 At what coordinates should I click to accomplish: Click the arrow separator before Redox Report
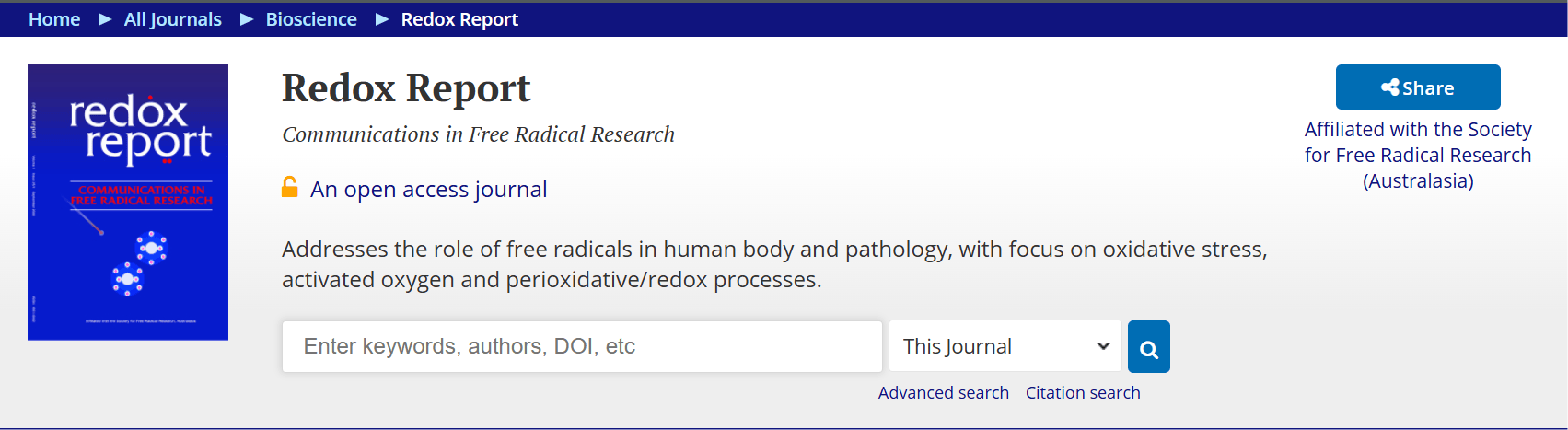click(382, 19)
